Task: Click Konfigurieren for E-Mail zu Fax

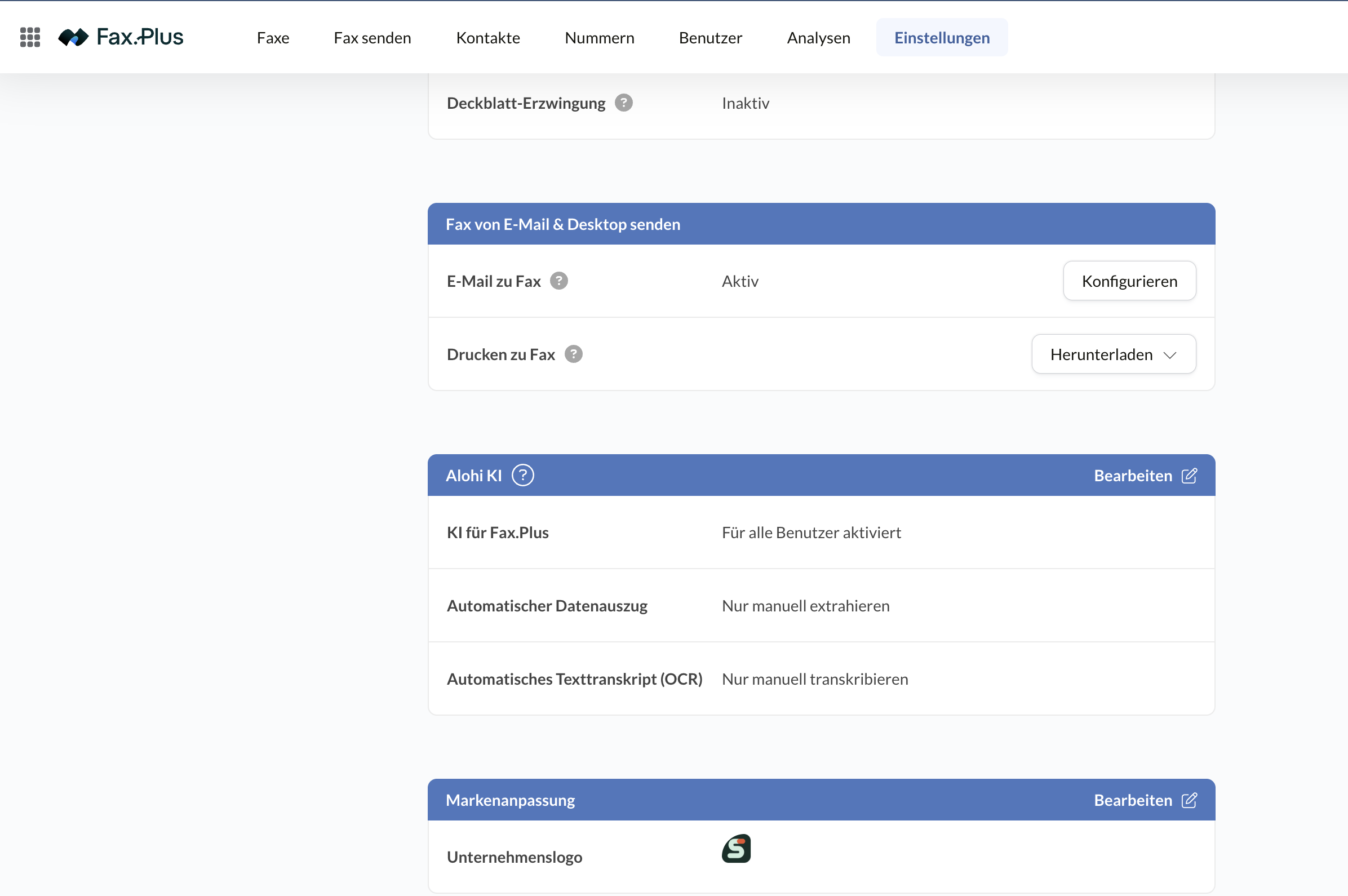Action: click(x=1129, y=281)
